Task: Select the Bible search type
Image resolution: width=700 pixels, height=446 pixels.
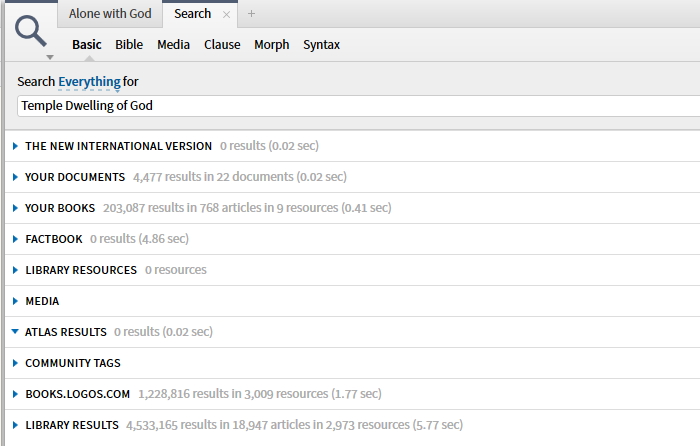Action: (x=129, y=45)
